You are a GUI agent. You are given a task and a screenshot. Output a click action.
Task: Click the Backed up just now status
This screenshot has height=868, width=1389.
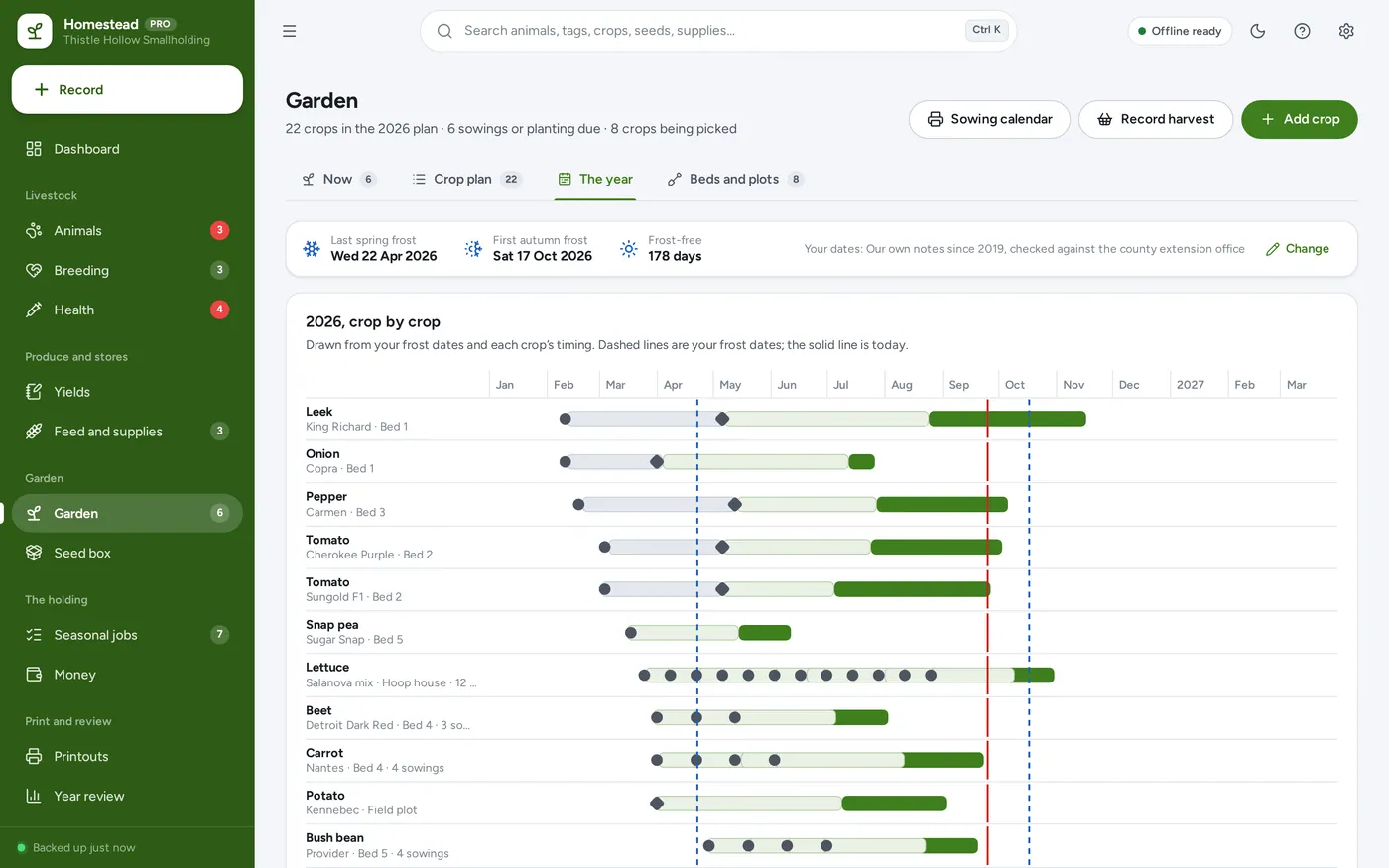(x=75, y=848)
